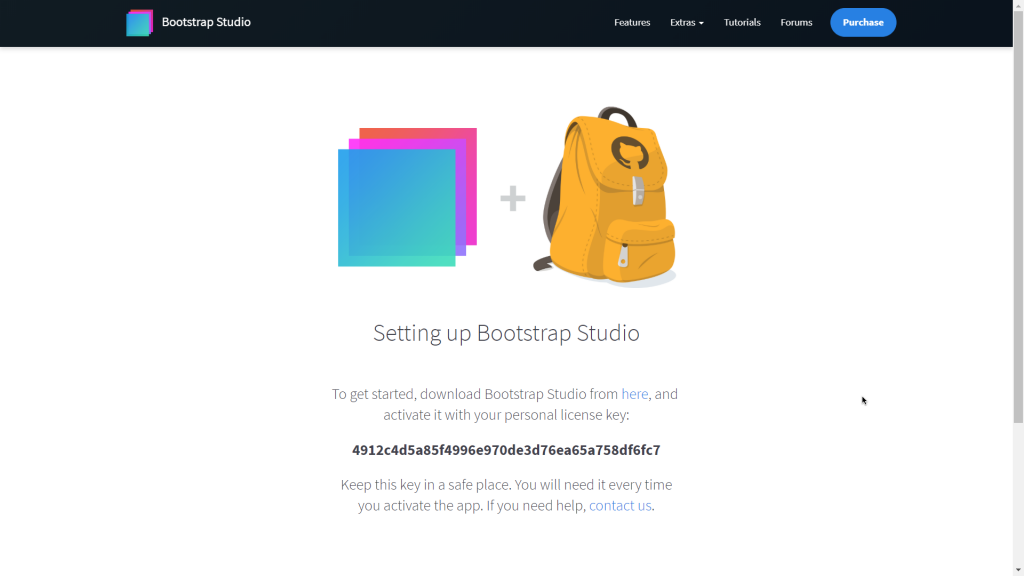Open the Features page

tap(632, 22)
